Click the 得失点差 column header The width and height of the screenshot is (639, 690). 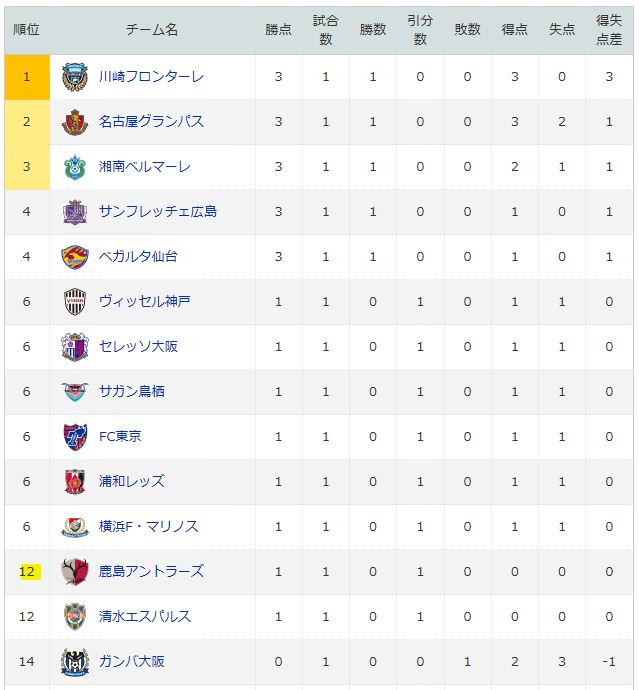(609, 30)
